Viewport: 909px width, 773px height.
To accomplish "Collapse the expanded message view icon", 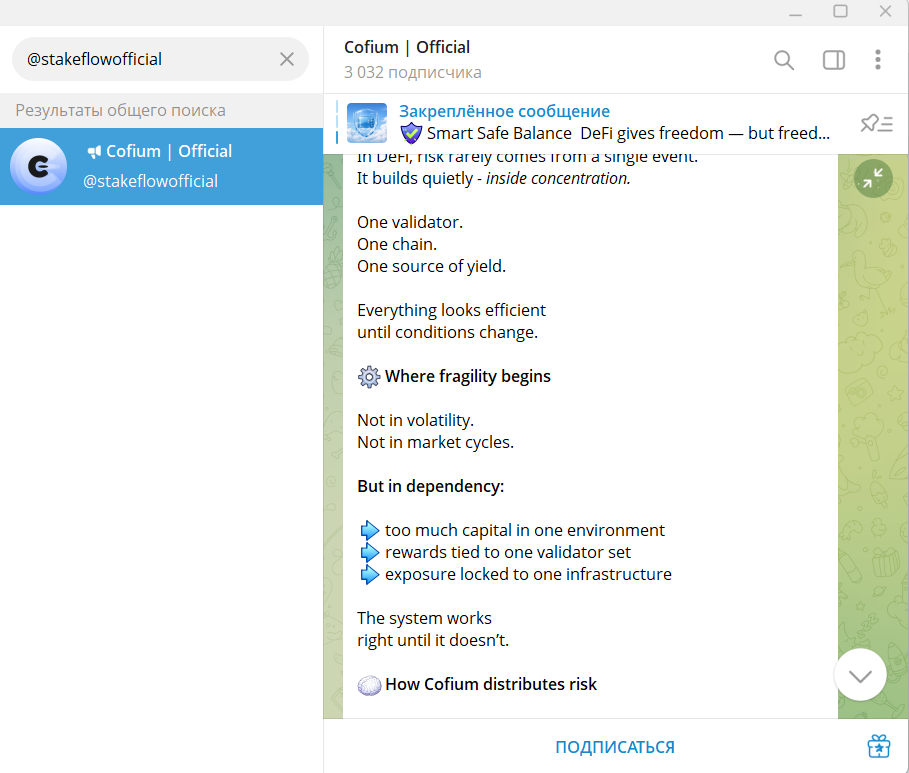I will [x=873, y=179].
